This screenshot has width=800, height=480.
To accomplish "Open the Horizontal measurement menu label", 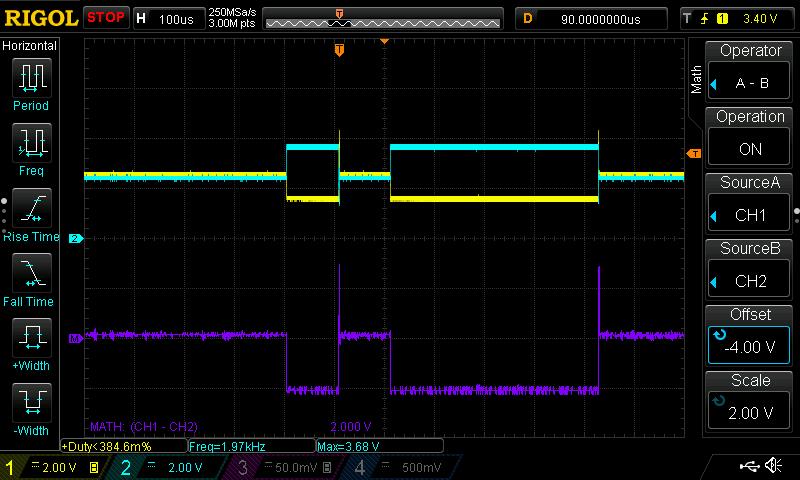I will coord(30,46).
